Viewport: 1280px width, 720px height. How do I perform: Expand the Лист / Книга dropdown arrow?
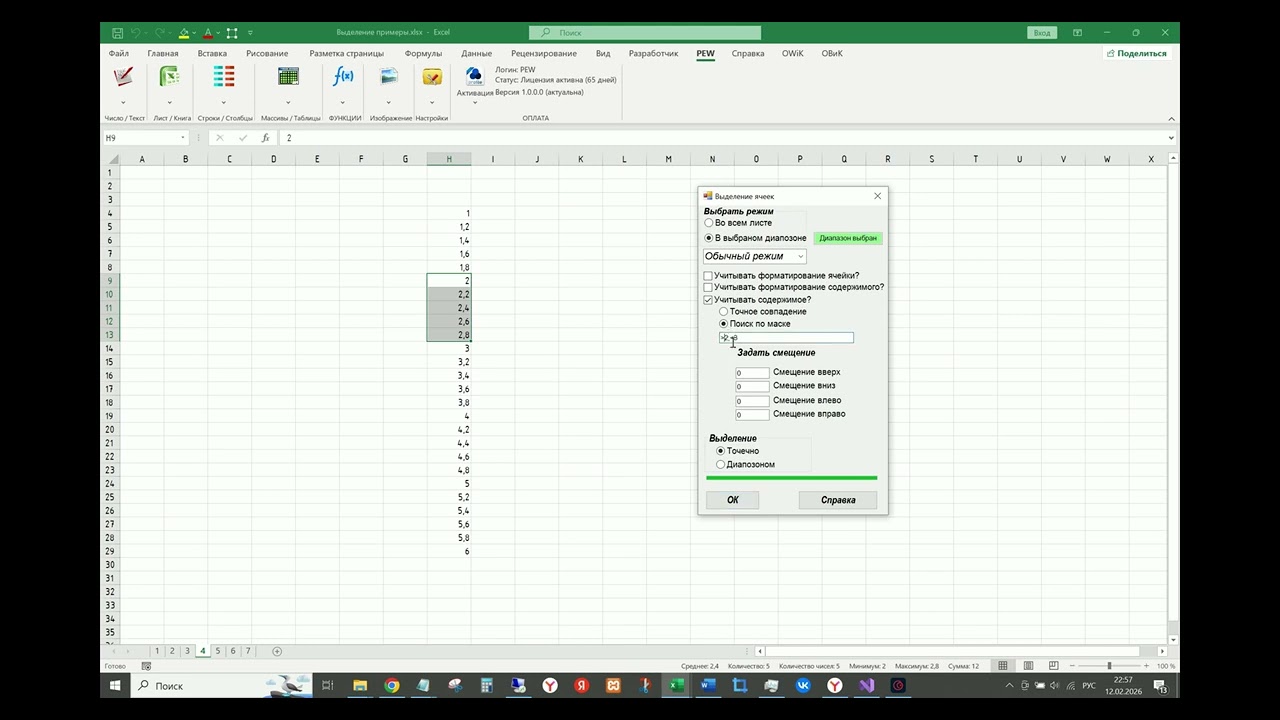170,102
